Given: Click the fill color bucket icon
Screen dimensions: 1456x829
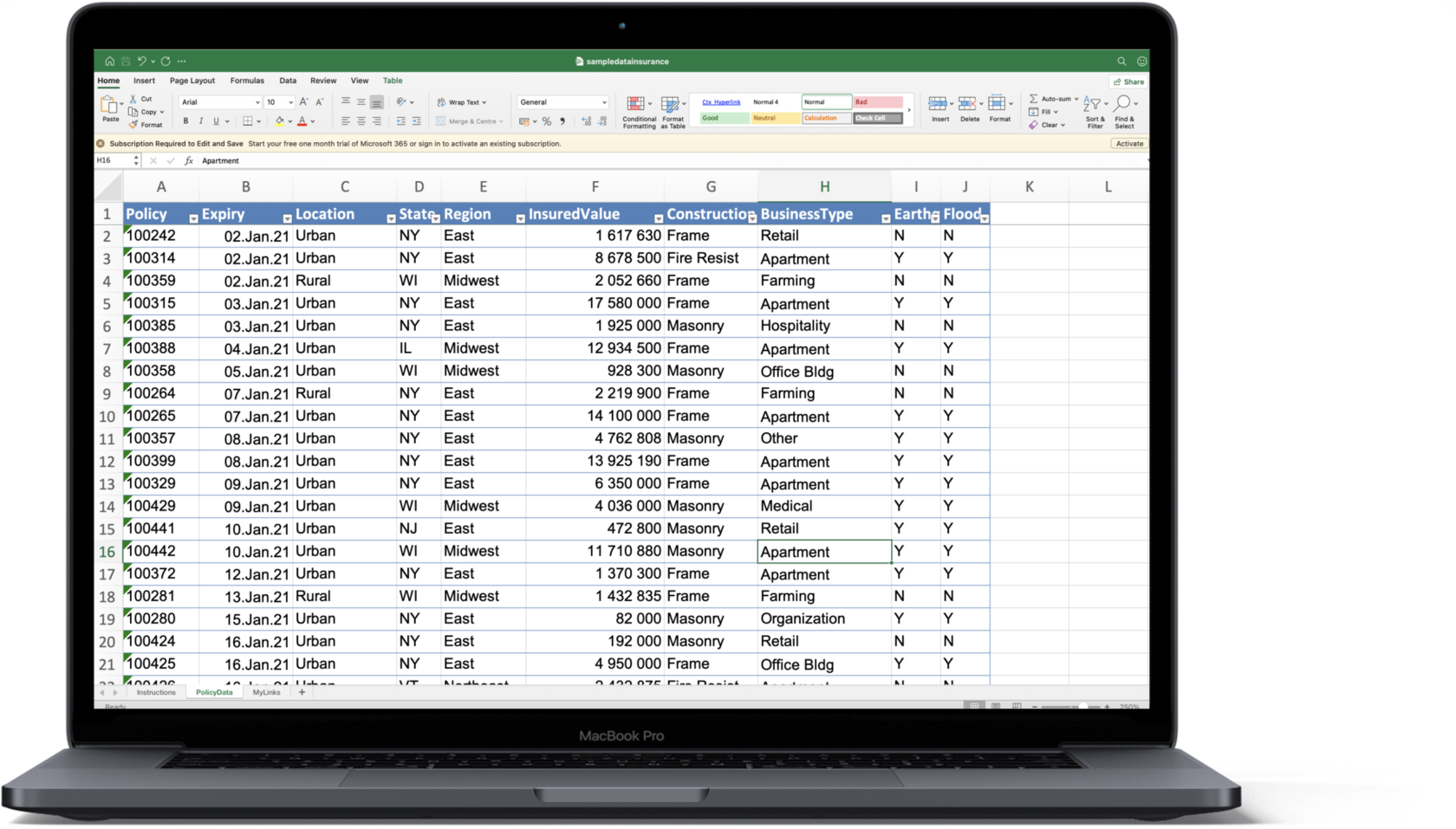Looking at the screenshot, I should coord(279,121).
